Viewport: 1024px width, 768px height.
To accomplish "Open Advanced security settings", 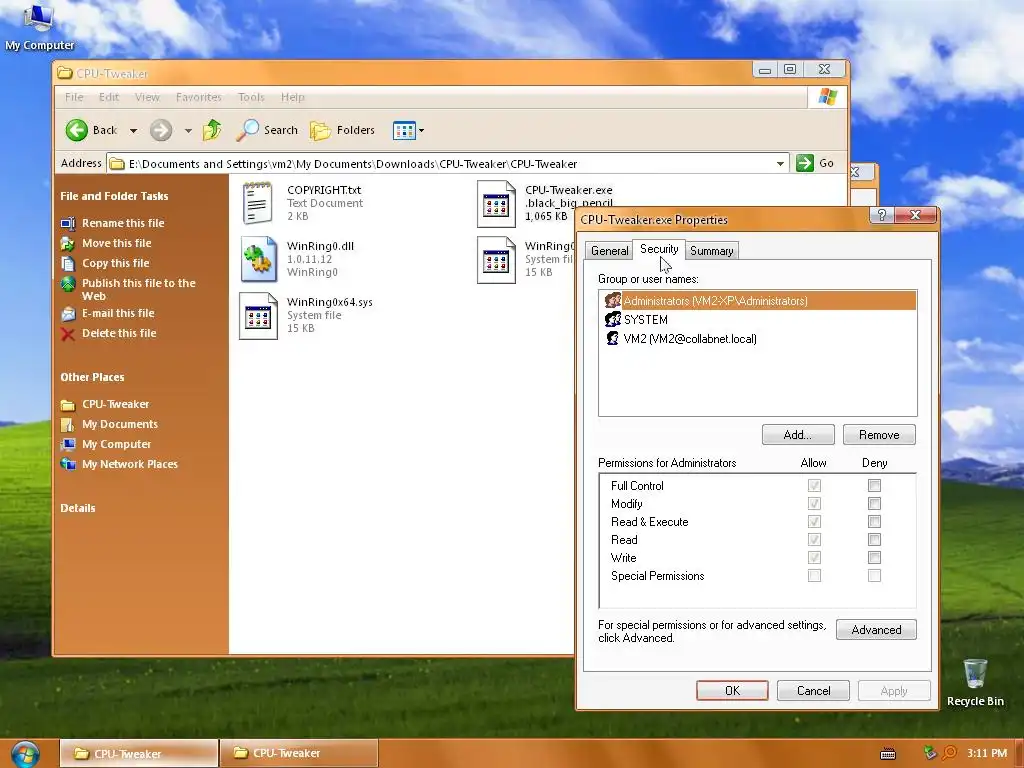I will pos(876,630).
